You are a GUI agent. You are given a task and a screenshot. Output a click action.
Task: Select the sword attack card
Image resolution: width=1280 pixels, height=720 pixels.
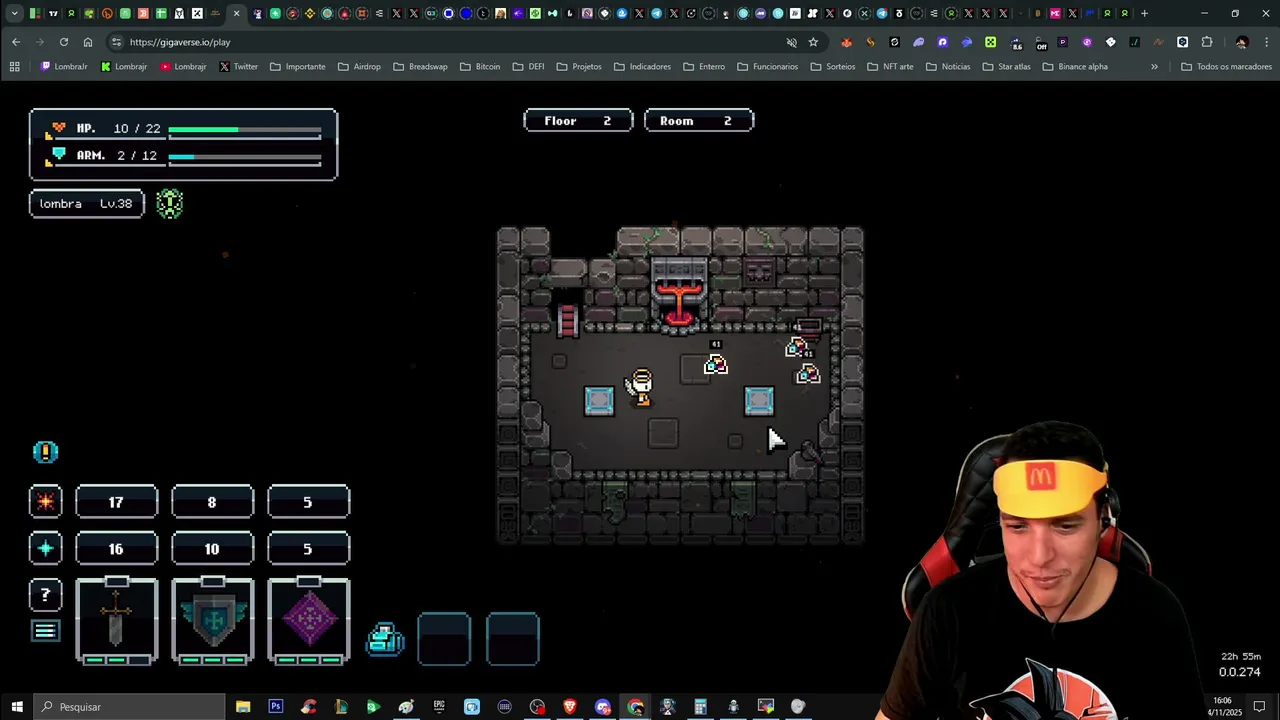point(116,621)
